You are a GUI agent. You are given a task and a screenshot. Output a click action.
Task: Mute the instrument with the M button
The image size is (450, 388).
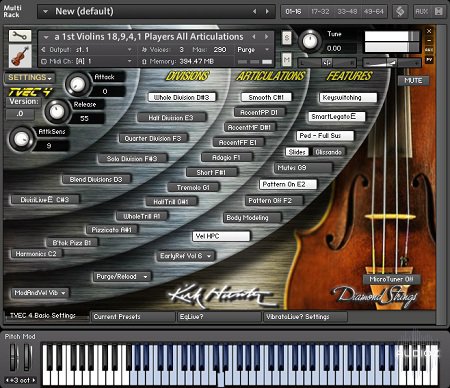[286, 60]
